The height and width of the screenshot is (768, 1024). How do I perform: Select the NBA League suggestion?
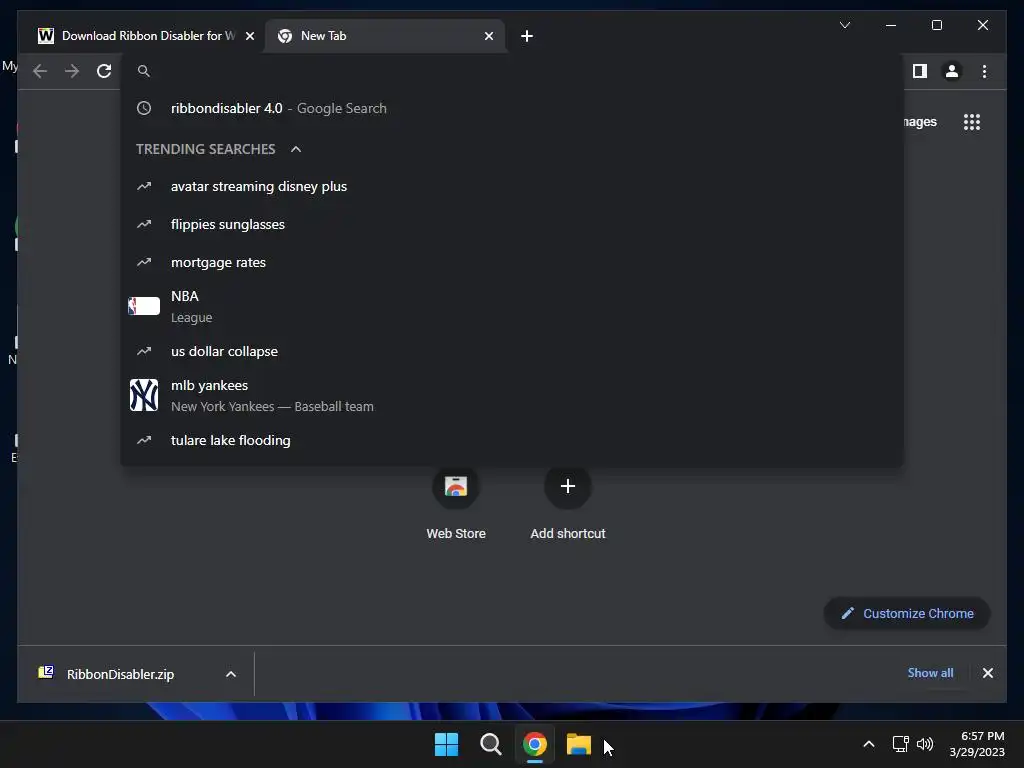click(512, 306)
